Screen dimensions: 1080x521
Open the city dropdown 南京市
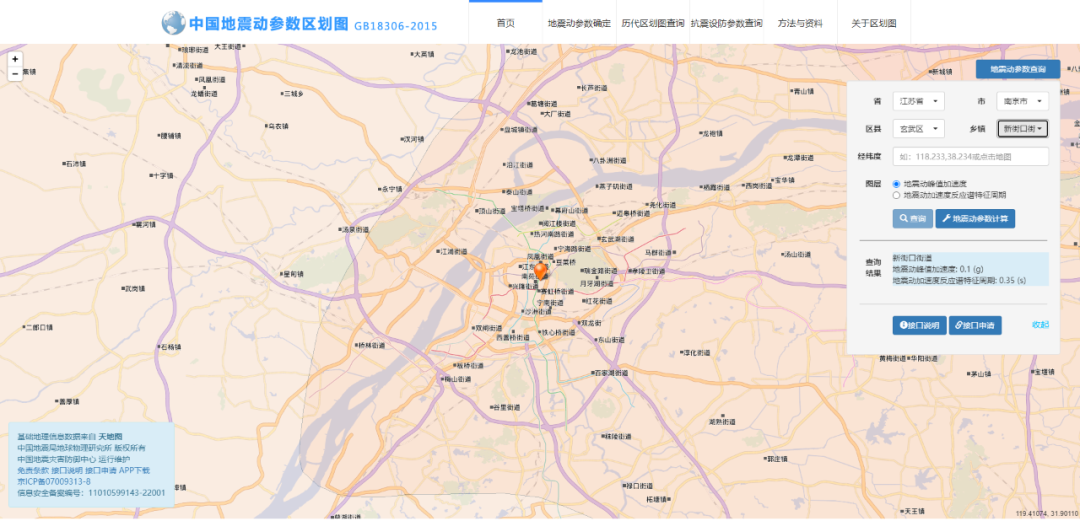click(1022, 102)
